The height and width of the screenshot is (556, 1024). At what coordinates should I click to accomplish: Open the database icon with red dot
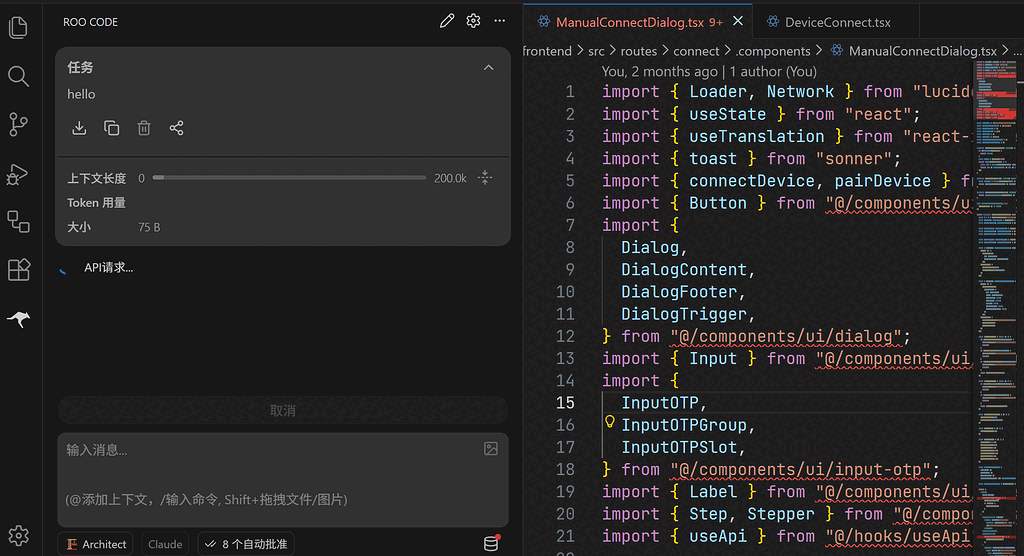[491, 543]
